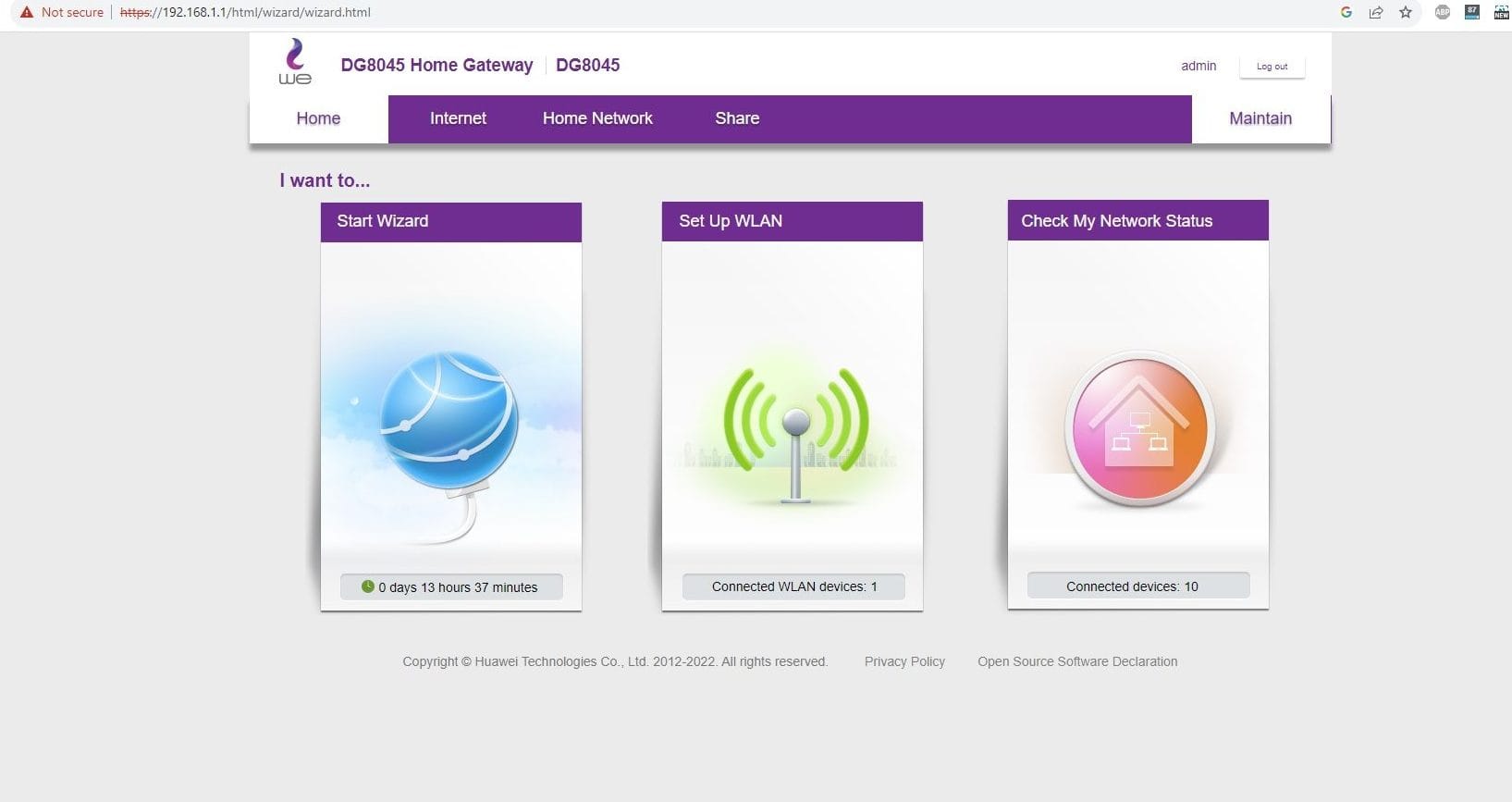Open the Home tab
The width and height of the screenshot is (1512, 802).
pos(318,118)
